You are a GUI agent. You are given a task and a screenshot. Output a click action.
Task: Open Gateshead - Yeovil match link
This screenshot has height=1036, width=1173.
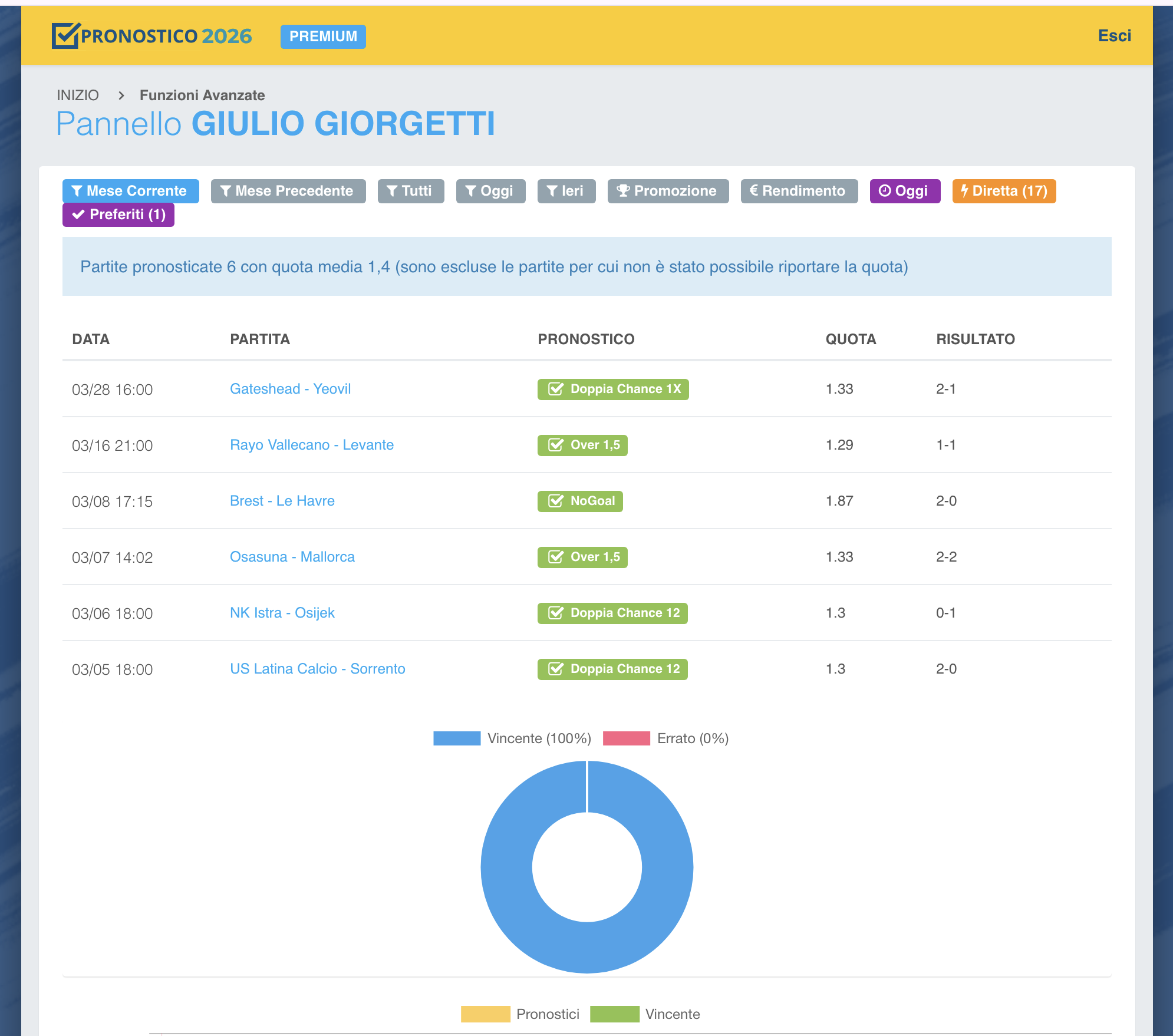(290, 389)
